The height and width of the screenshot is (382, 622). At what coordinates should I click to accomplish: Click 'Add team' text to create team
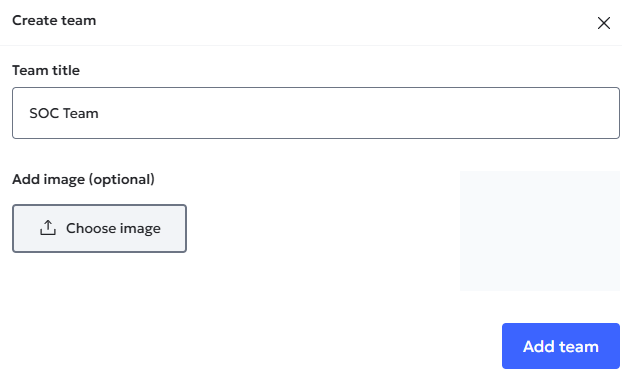tap(561, 347)
